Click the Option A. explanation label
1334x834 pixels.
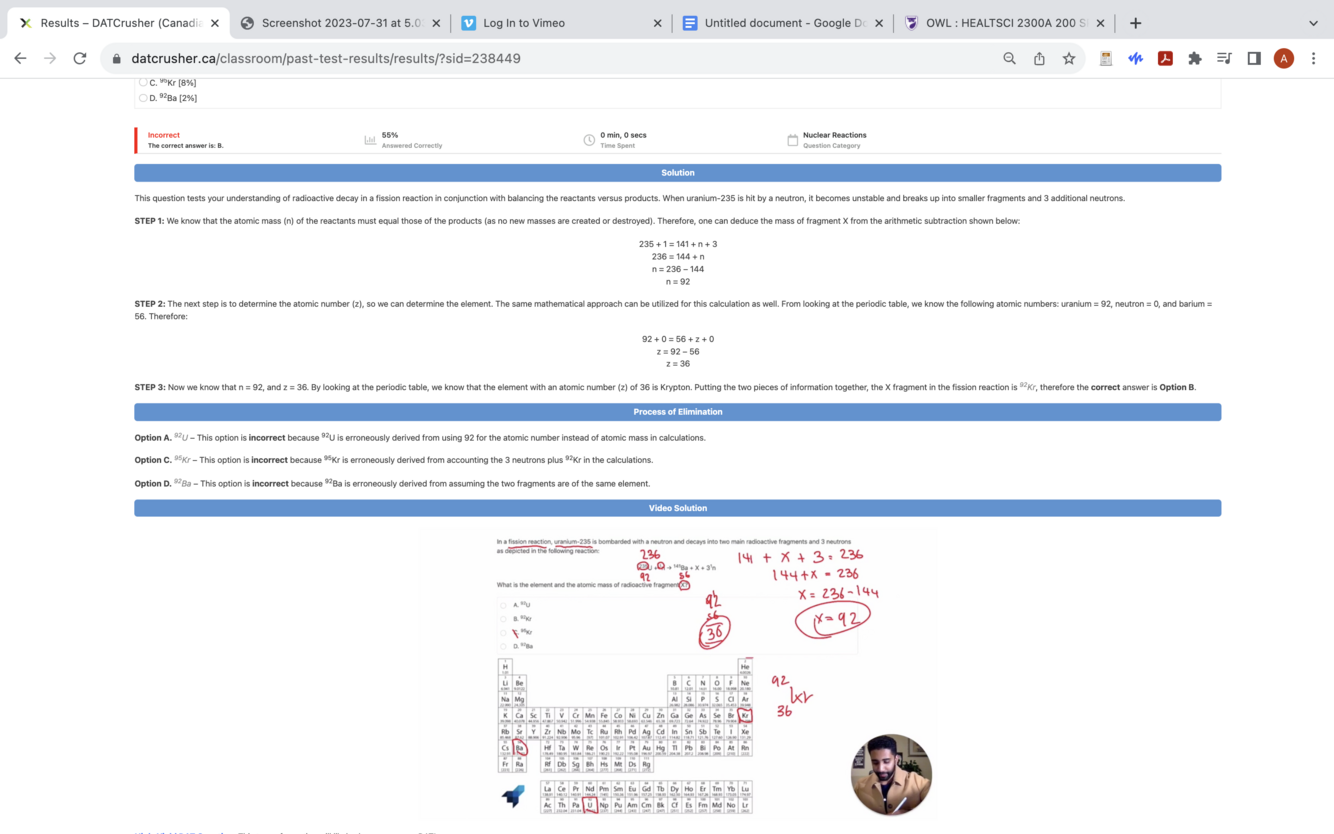[153, 438]
